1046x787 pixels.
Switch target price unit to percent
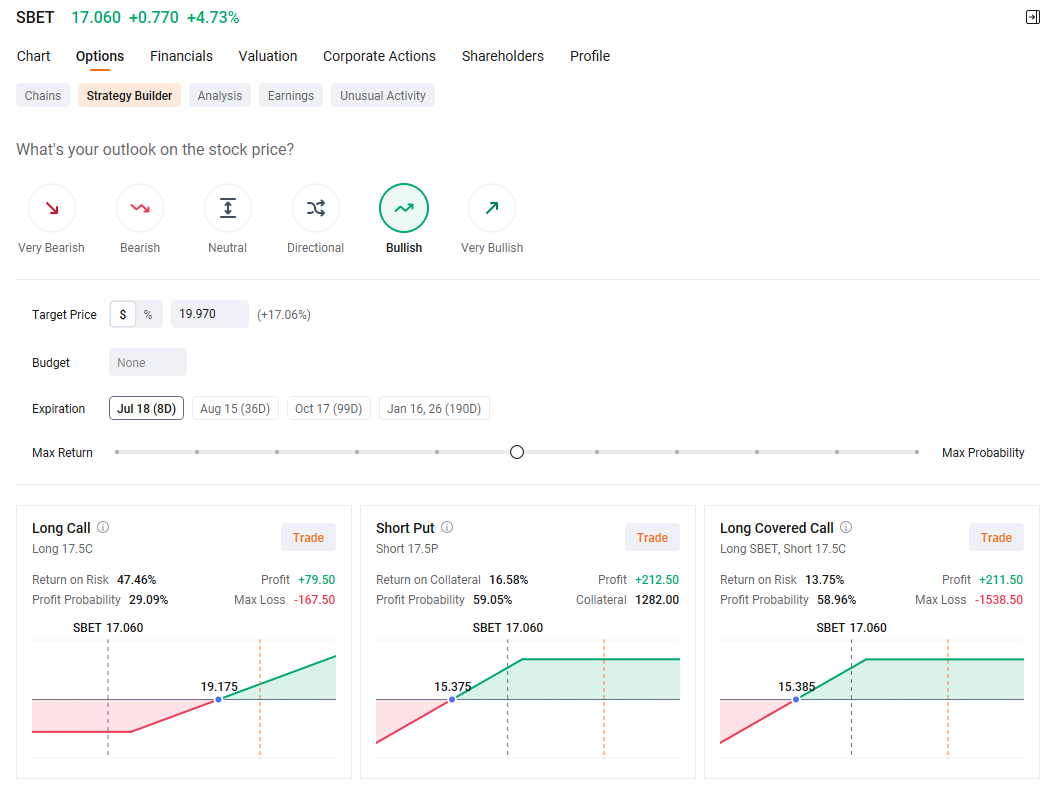tap(148, 314)
